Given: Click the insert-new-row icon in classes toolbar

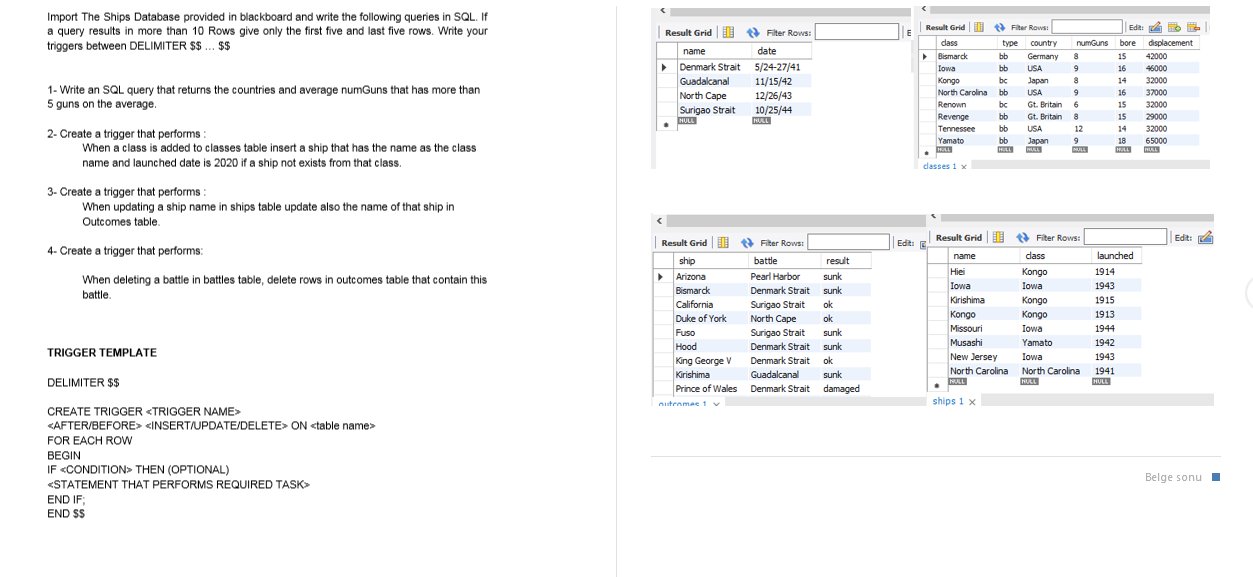Looking at the screenshot, I should [1174, 29].
